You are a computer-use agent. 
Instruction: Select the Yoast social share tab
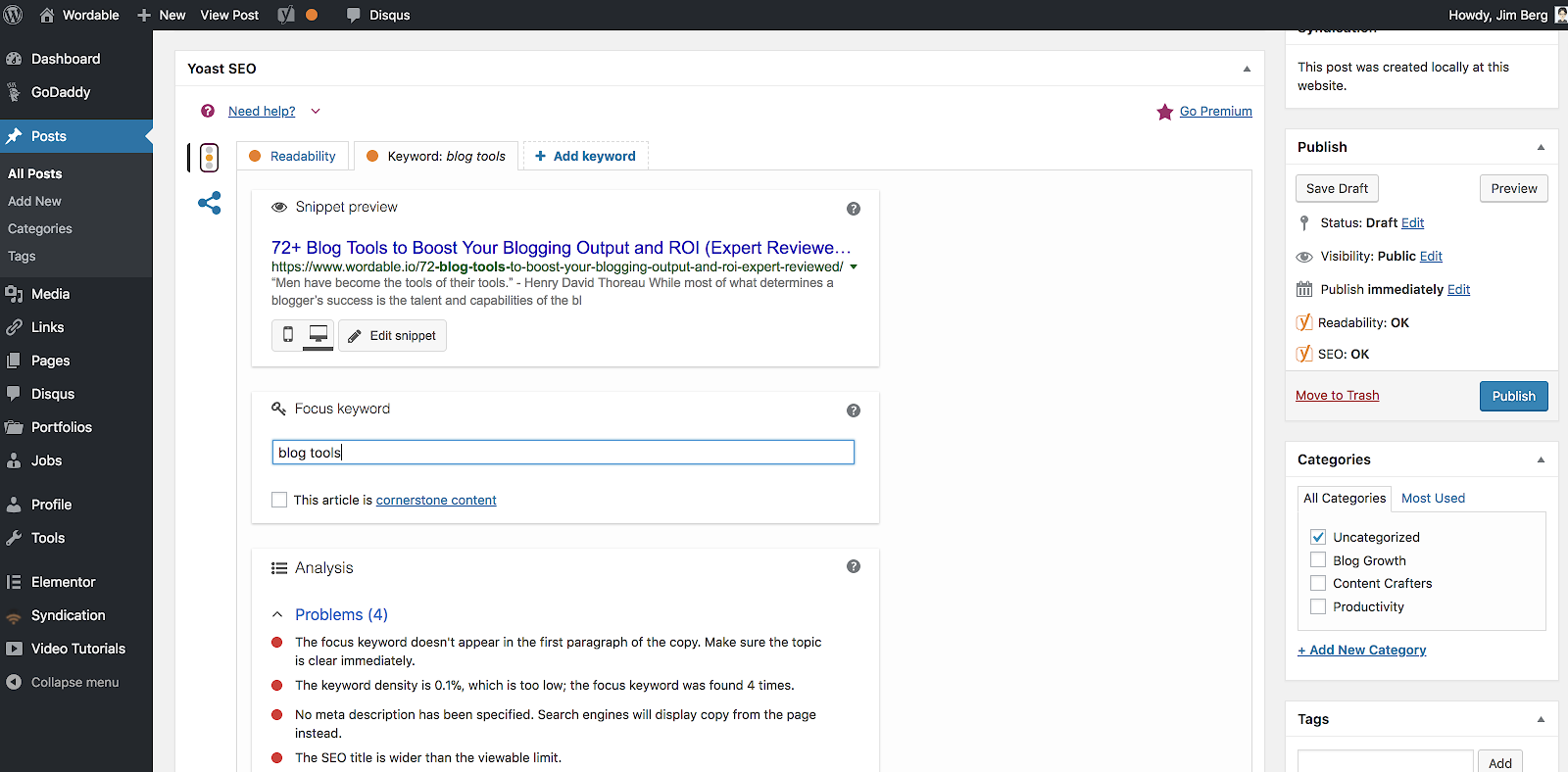(210, 203)
